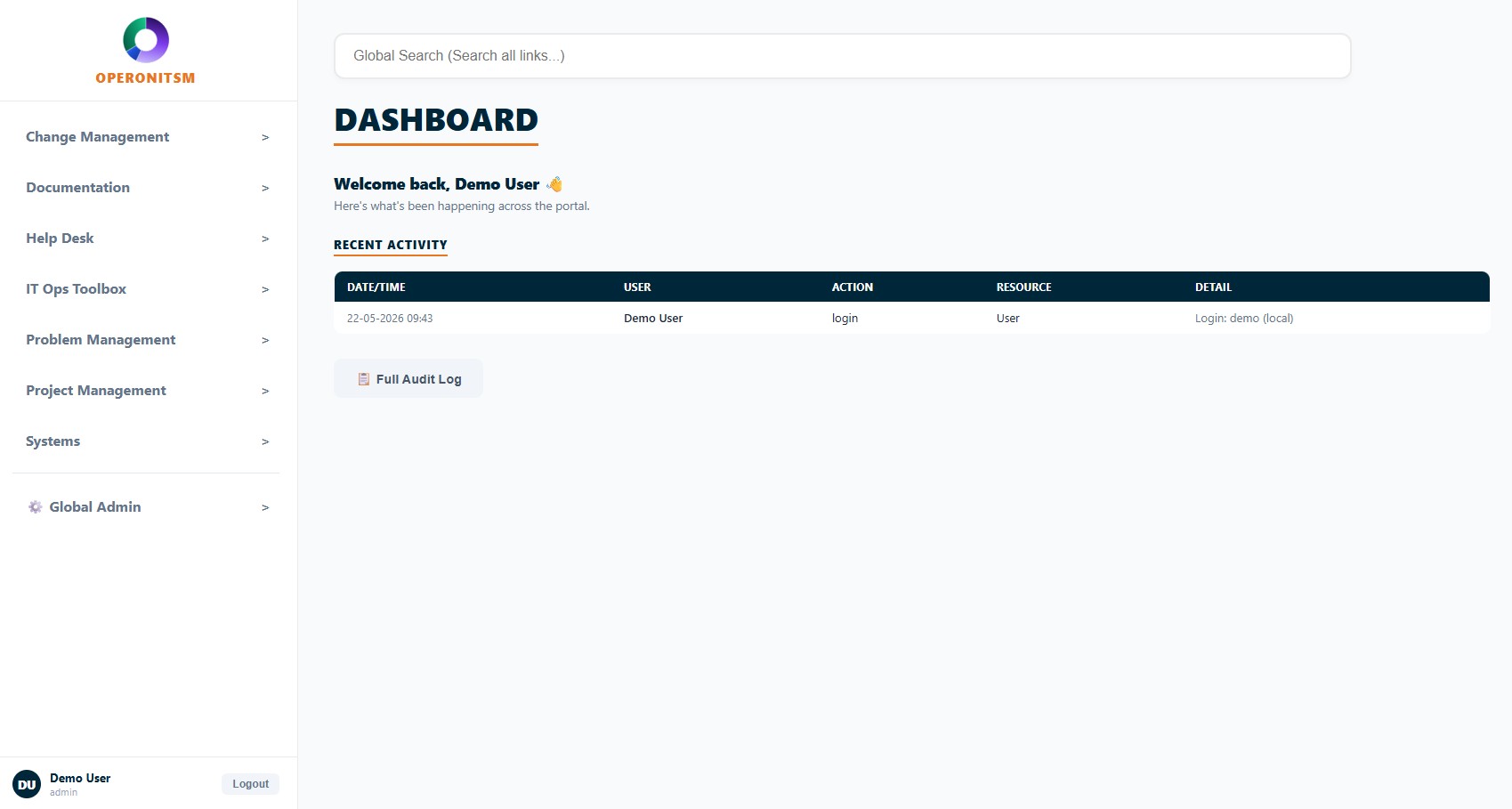1512x809 pixels.
Task: Focus the Global Search field
Action: tap(843, 56)
